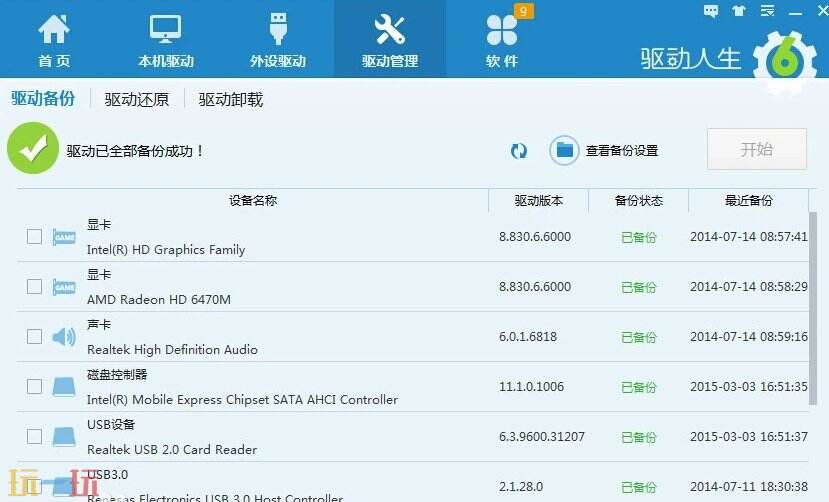829x502 pixels.
Task: Click the AMD Radeon graphics card icon
Action: tap(64, 287)
